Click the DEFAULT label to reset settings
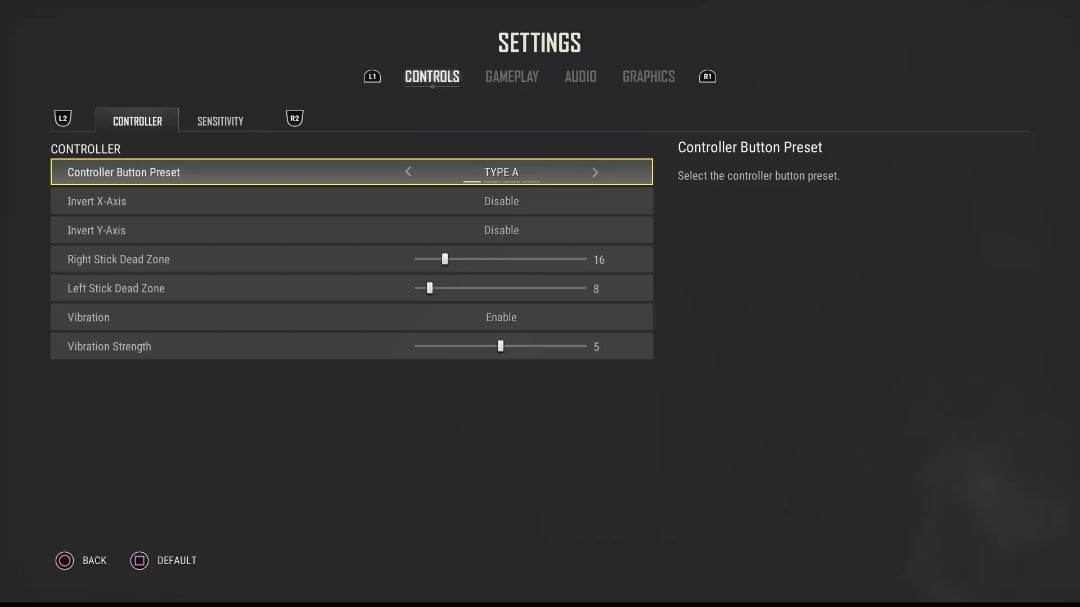The height and width of the screenshot is (607, 1080). (x=176, y=561)
